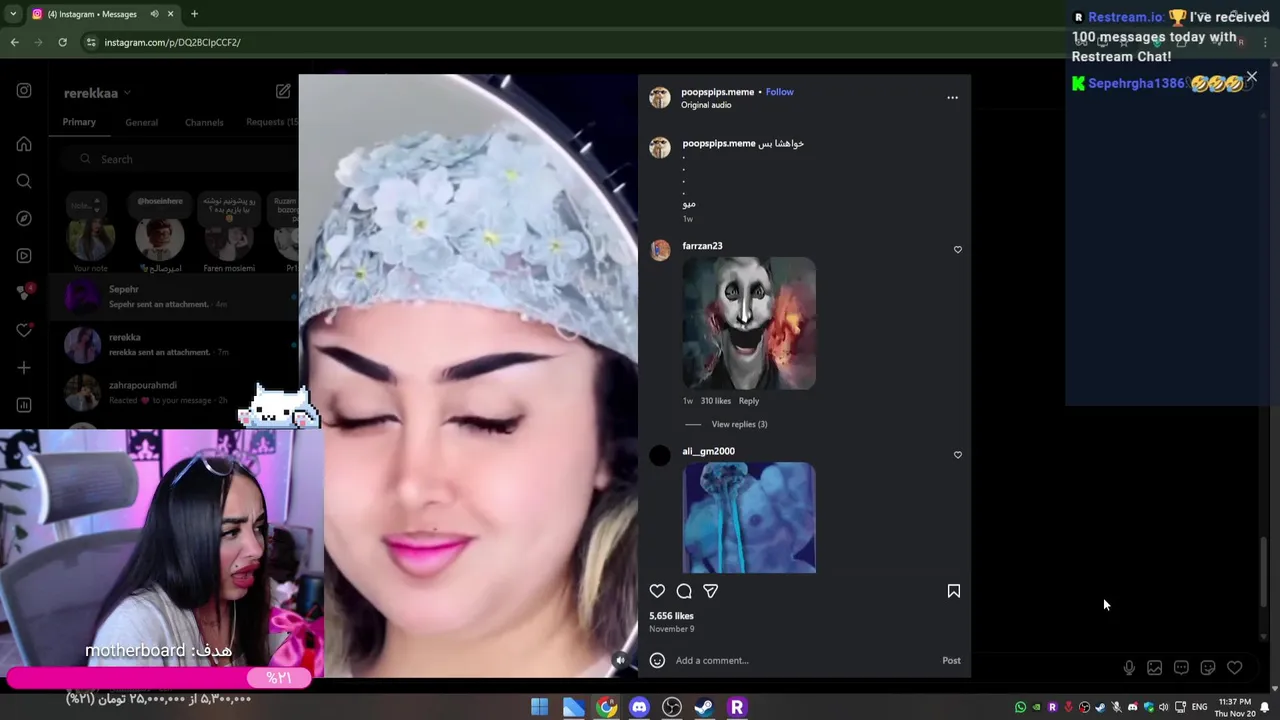Reload the page in Chrome
Screen dimensions: 1280x720
(x=62, y=42)
